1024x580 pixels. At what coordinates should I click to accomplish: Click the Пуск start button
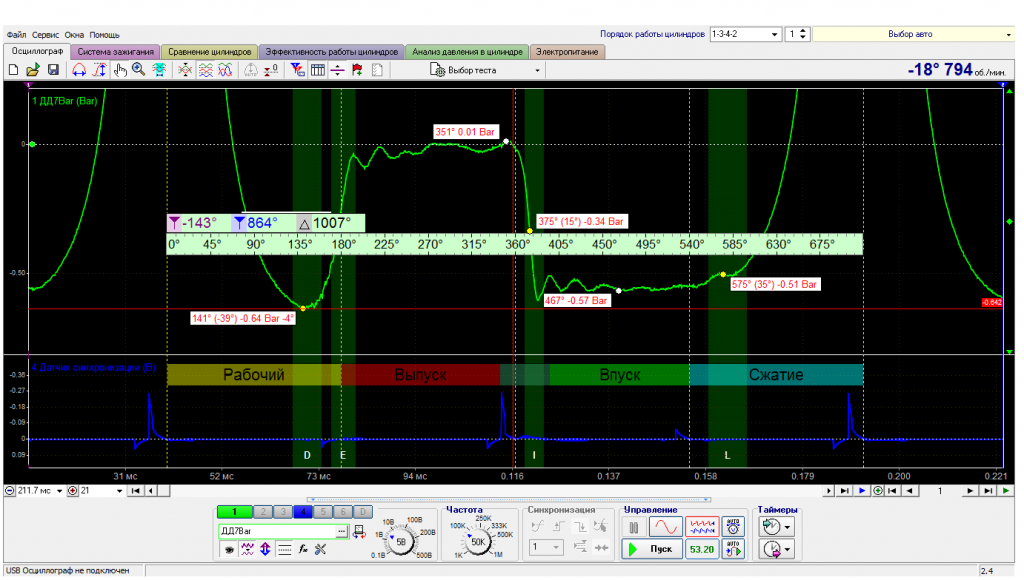tap(652, 549)
